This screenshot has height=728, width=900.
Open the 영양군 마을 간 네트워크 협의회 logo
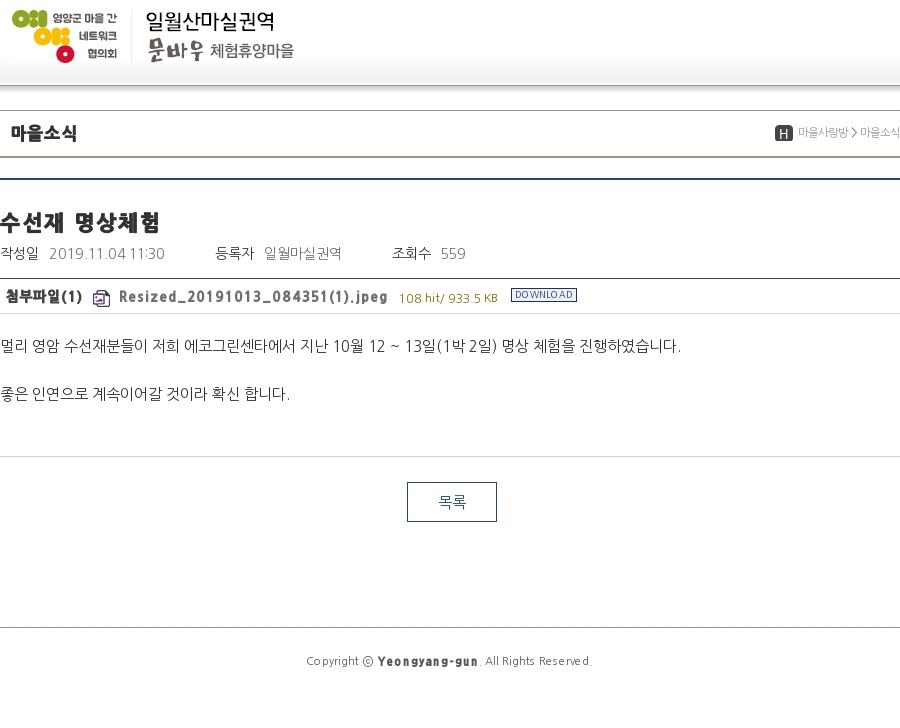click(64, 36)
